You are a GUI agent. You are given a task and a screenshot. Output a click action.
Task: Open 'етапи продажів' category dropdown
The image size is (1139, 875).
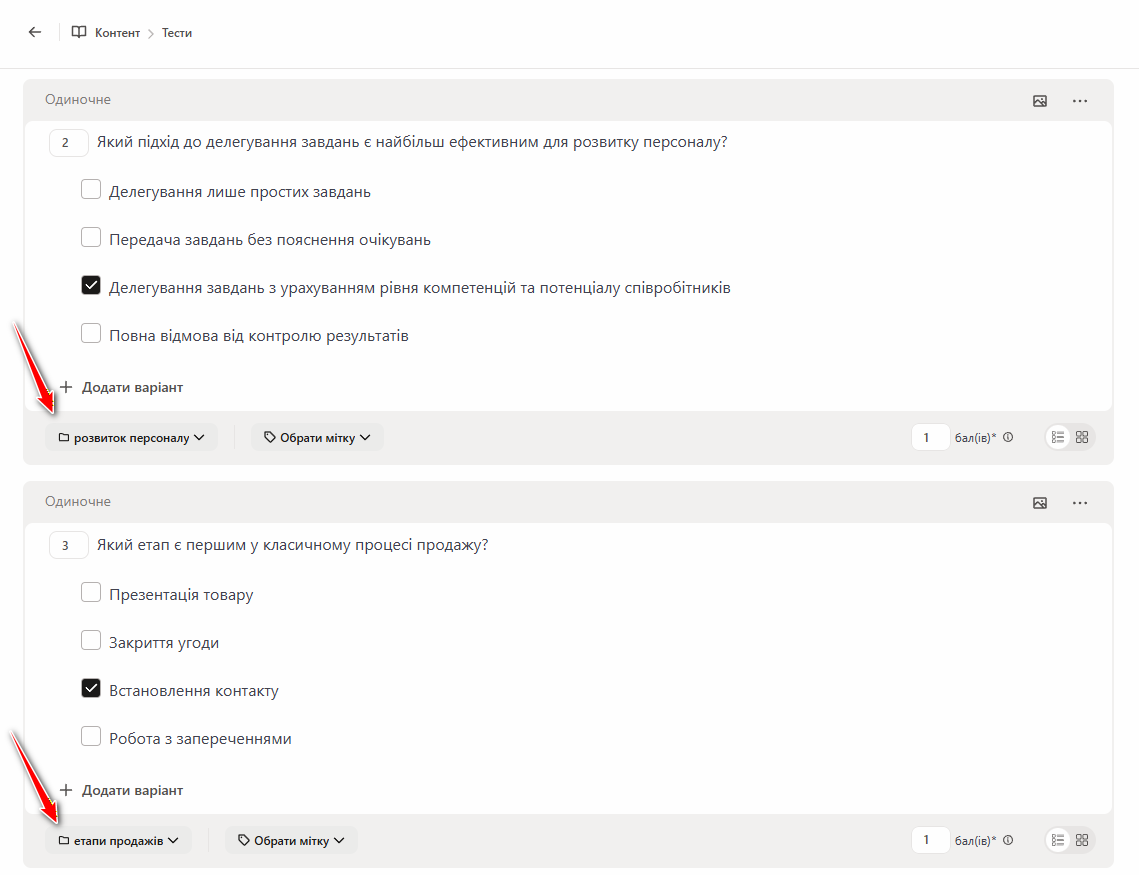[x=118, y=840]
